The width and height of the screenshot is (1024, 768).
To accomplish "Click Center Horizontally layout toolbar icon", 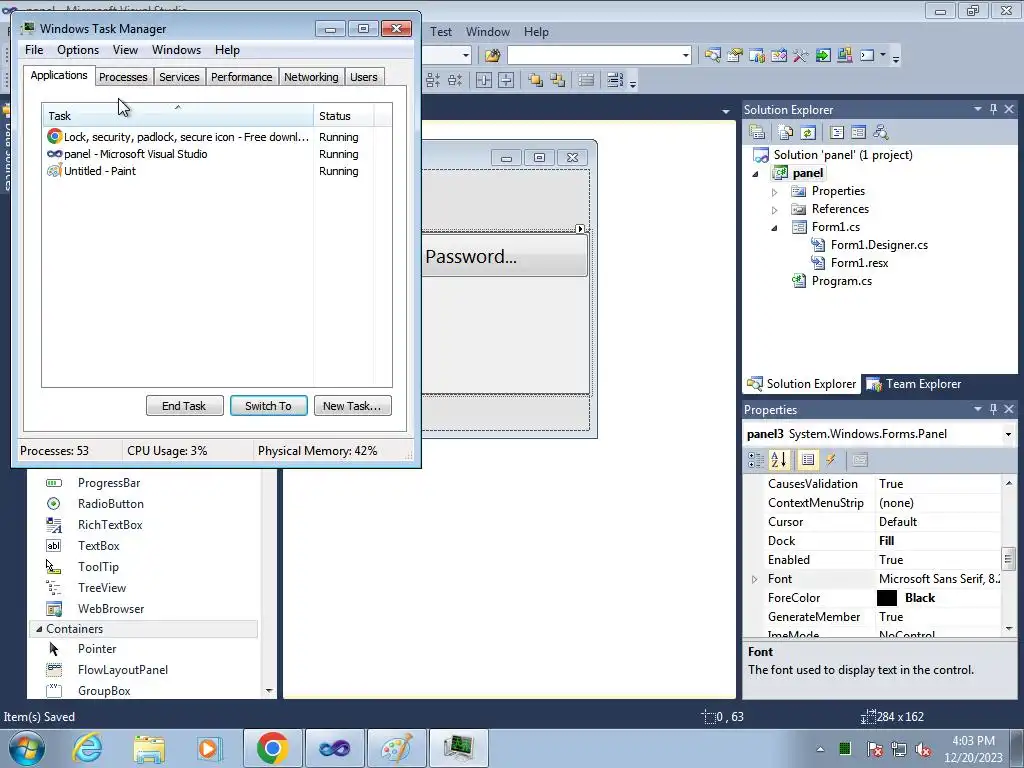I will 484,80.
